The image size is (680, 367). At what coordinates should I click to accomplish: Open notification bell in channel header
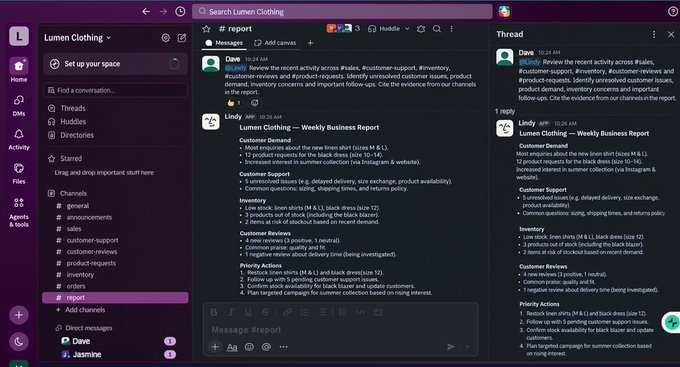421,29
